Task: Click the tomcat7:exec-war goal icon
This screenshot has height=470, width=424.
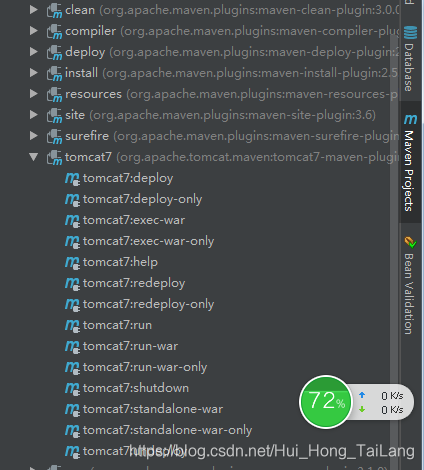Action: pyautogui.click(x=72, y=221)
